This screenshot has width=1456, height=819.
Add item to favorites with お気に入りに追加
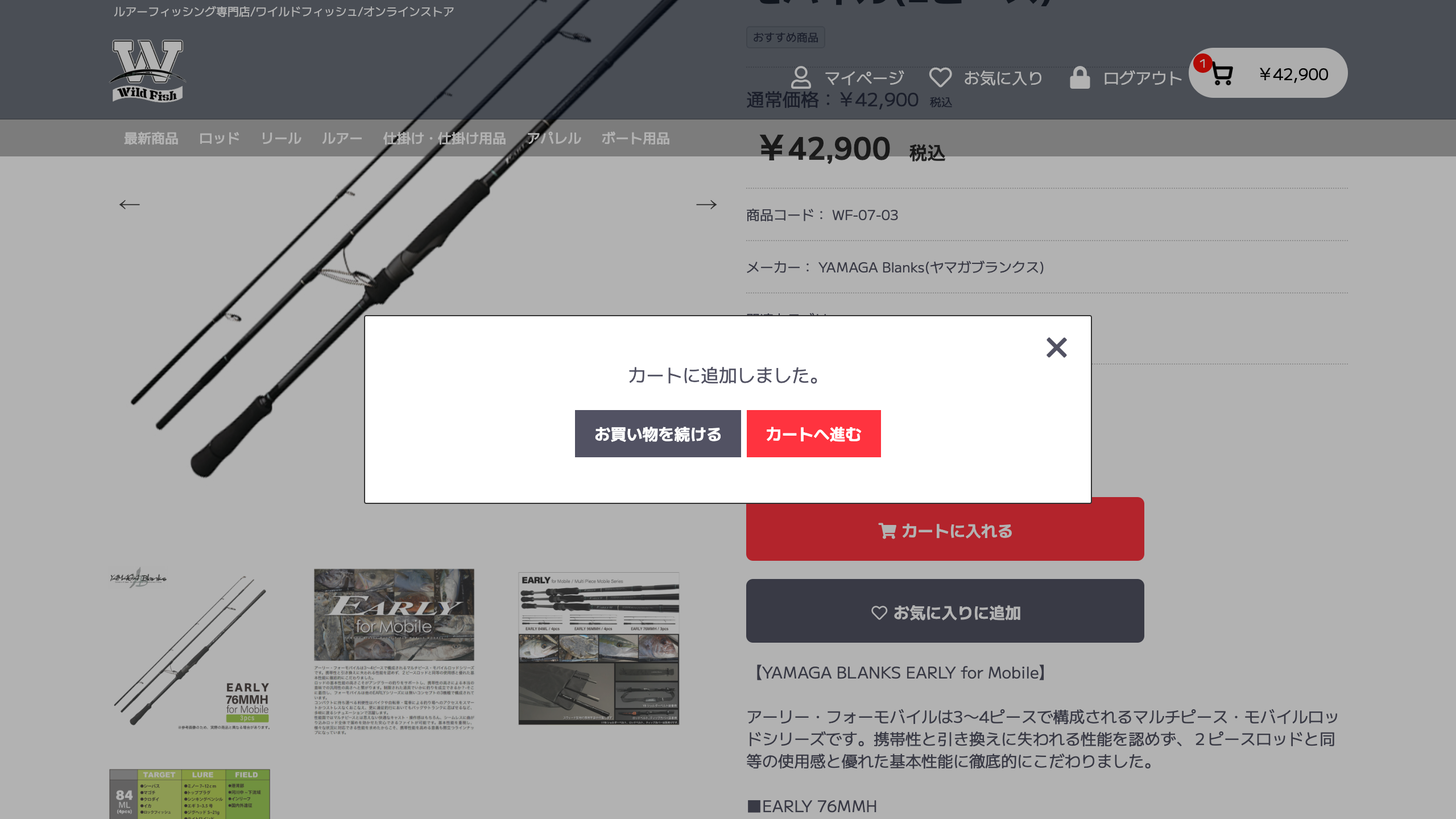[944, 612]
